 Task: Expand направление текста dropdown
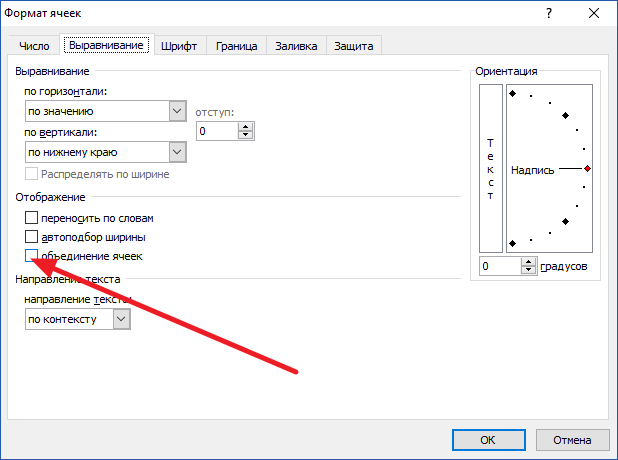coord(122,319)
